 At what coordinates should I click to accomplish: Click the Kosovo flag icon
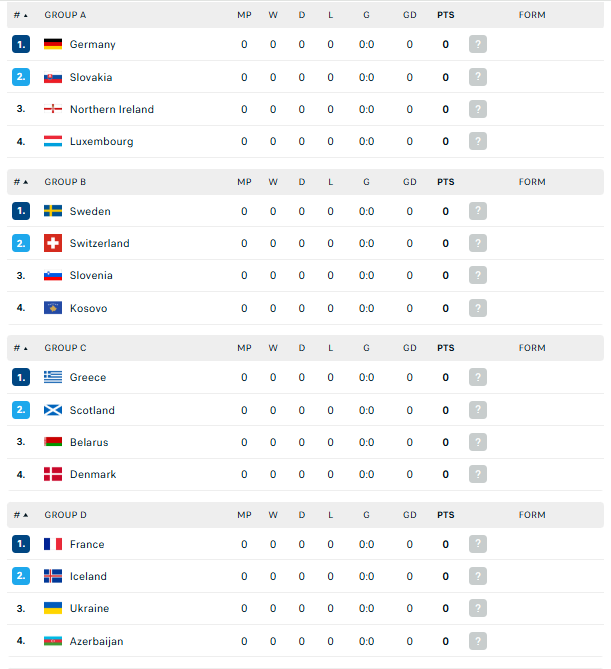coord(53,308)
